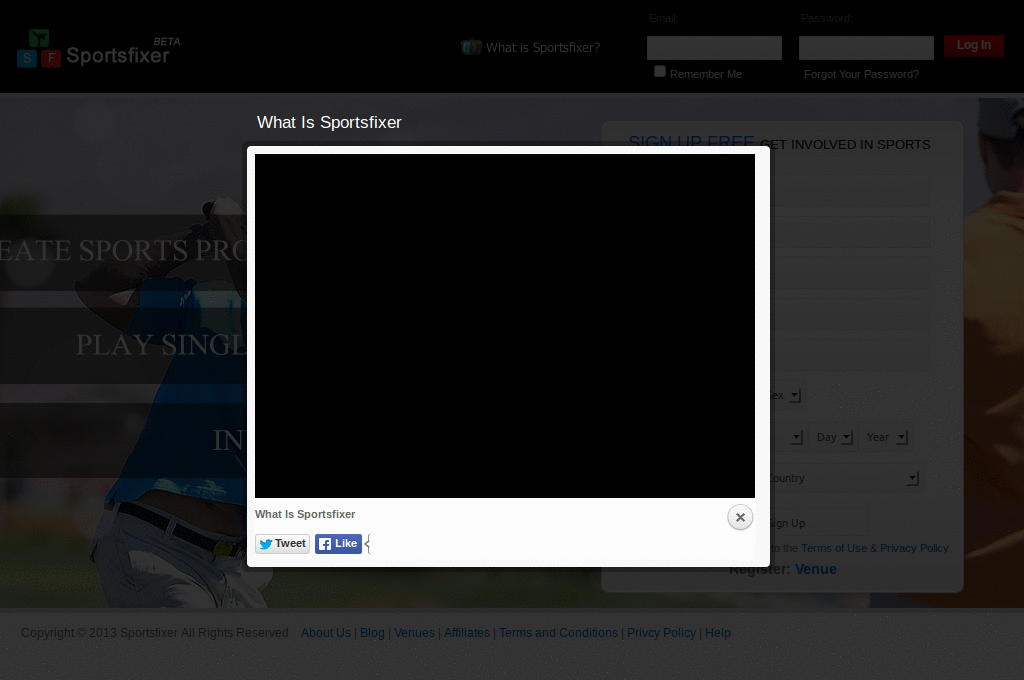This screenshot has width=1024, height=680.
Task: Open the Year dropdown
Action: (x=886, y=437)
